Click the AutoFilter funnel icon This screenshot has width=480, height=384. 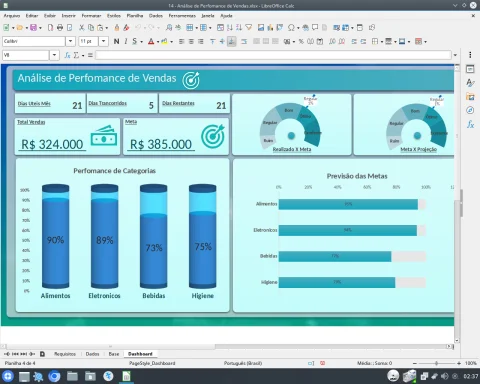(249, 28)
